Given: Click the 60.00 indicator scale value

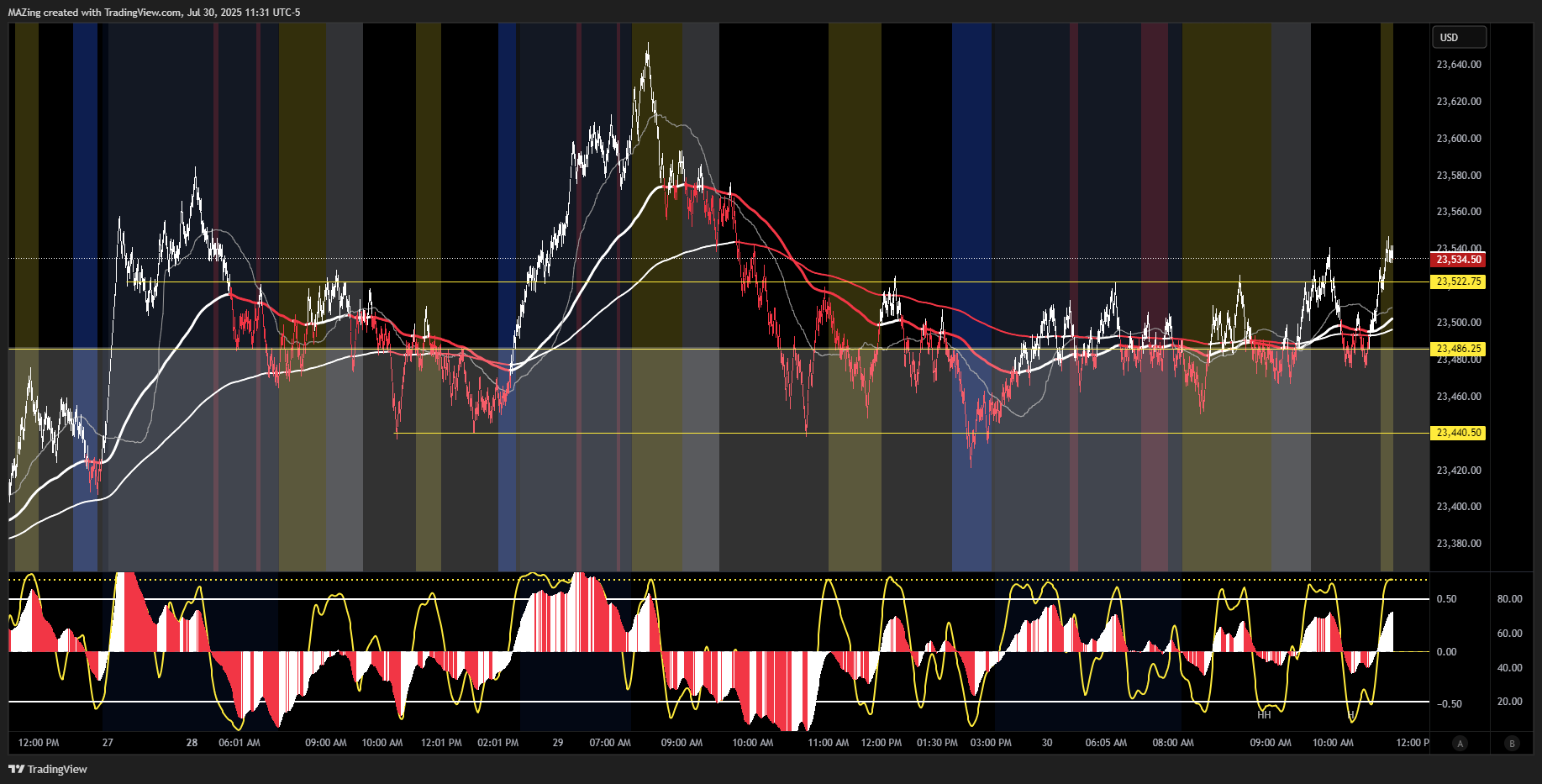Looking at the screenshot, I should (x=1509, y=634).
